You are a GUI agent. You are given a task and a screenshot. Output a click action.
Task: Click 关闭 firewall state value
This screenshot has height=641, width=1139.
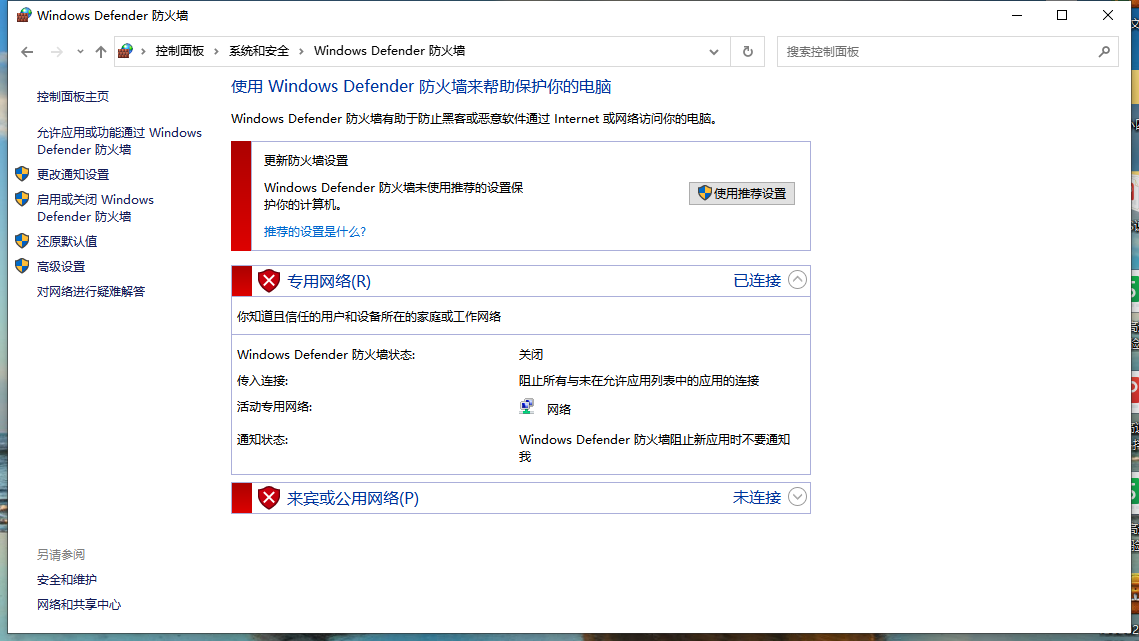coord(530,355)
